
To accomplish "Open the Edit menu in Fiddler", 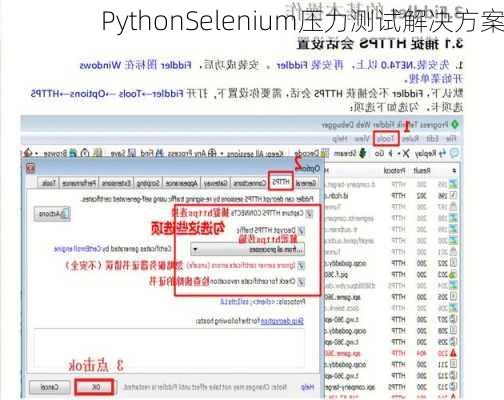I will (x=432, y=139).
